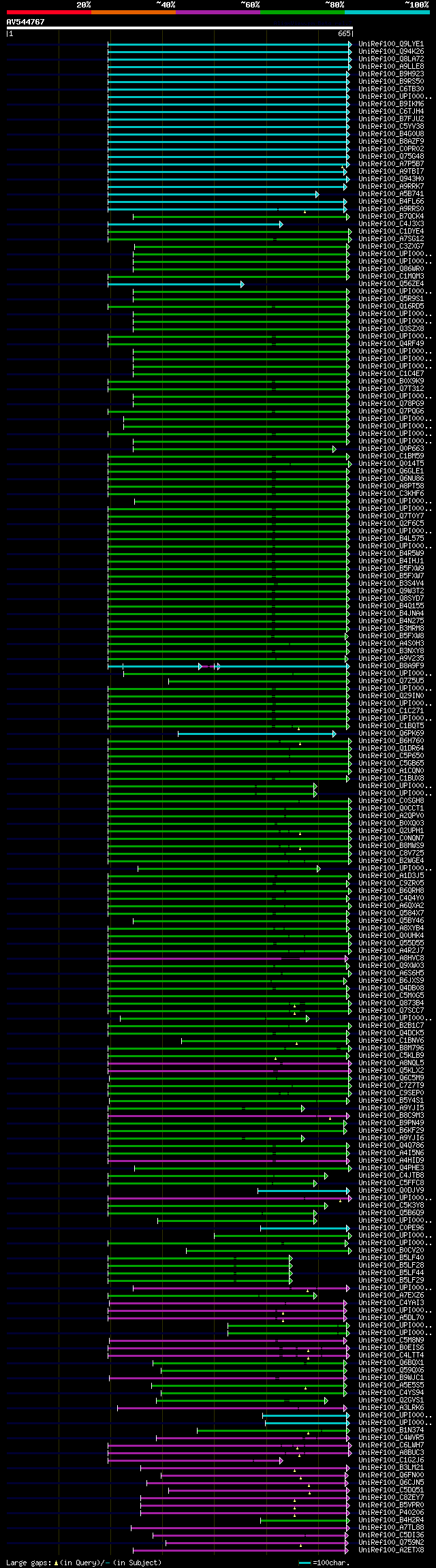Select hit label UniRef100_Q943H0

click(x=391, y=179)
